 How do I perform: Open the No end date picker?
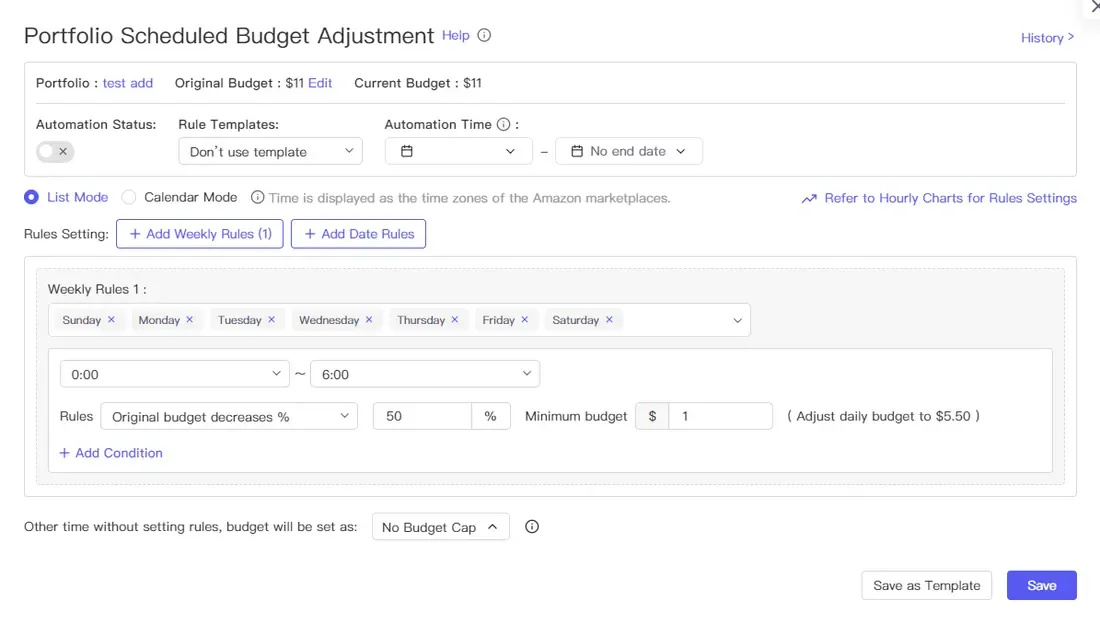click(629, 151)
